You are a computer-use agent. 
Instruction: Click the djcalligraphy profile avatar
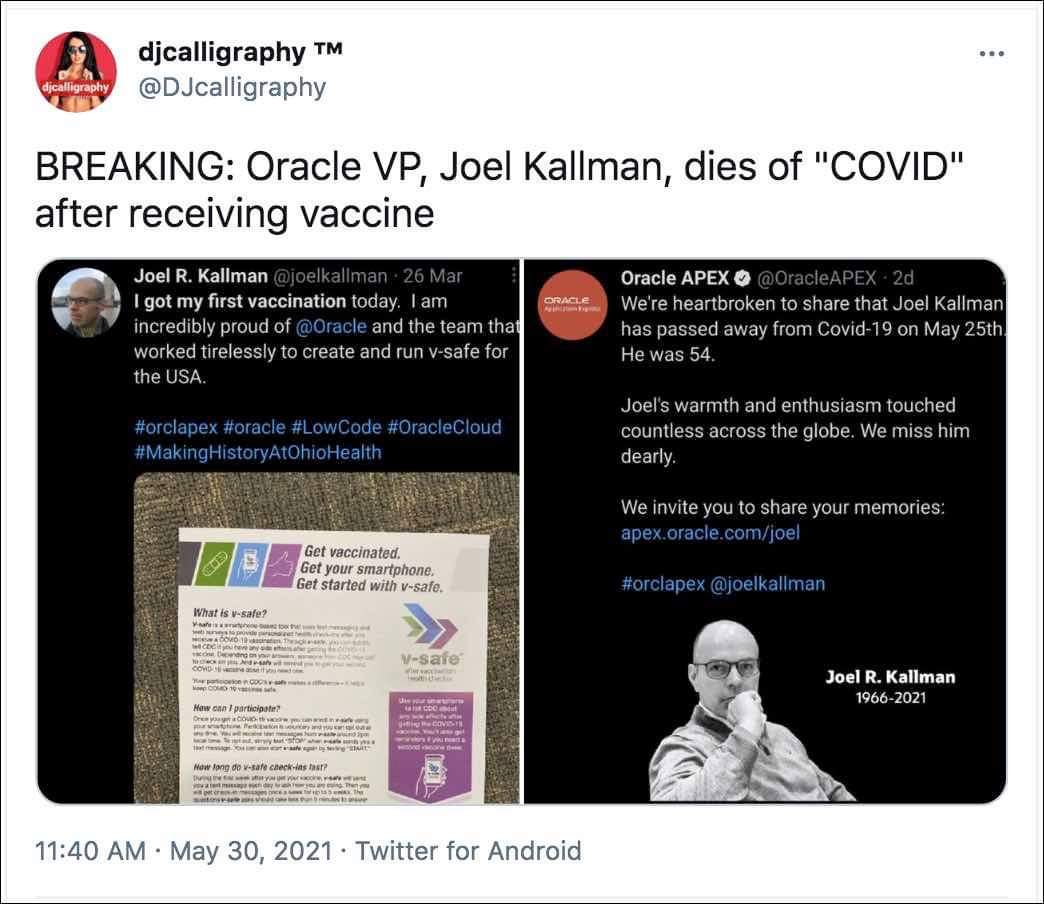tap(76, 72)
